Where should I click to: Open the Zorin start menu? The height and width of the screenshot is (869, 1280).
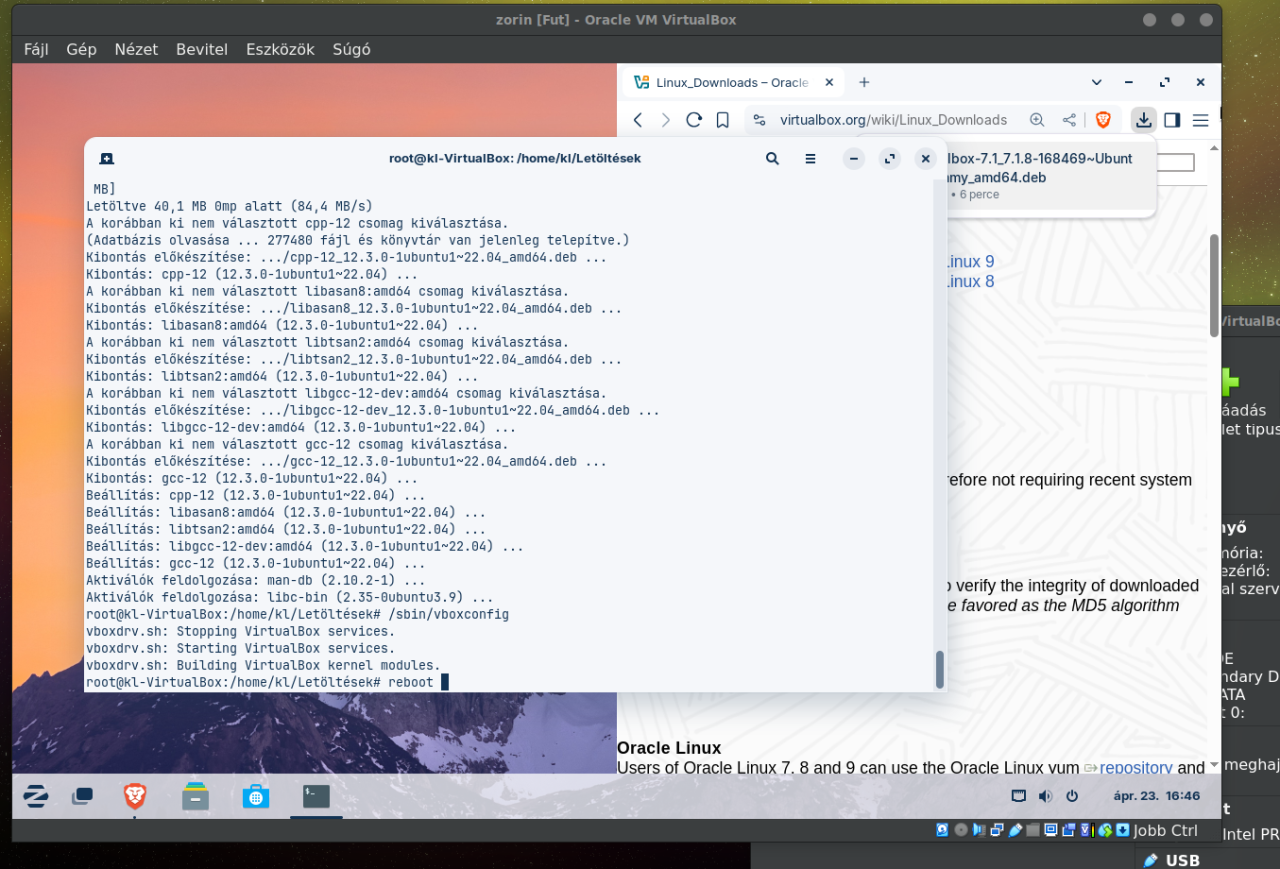click(x=36, y=796)
